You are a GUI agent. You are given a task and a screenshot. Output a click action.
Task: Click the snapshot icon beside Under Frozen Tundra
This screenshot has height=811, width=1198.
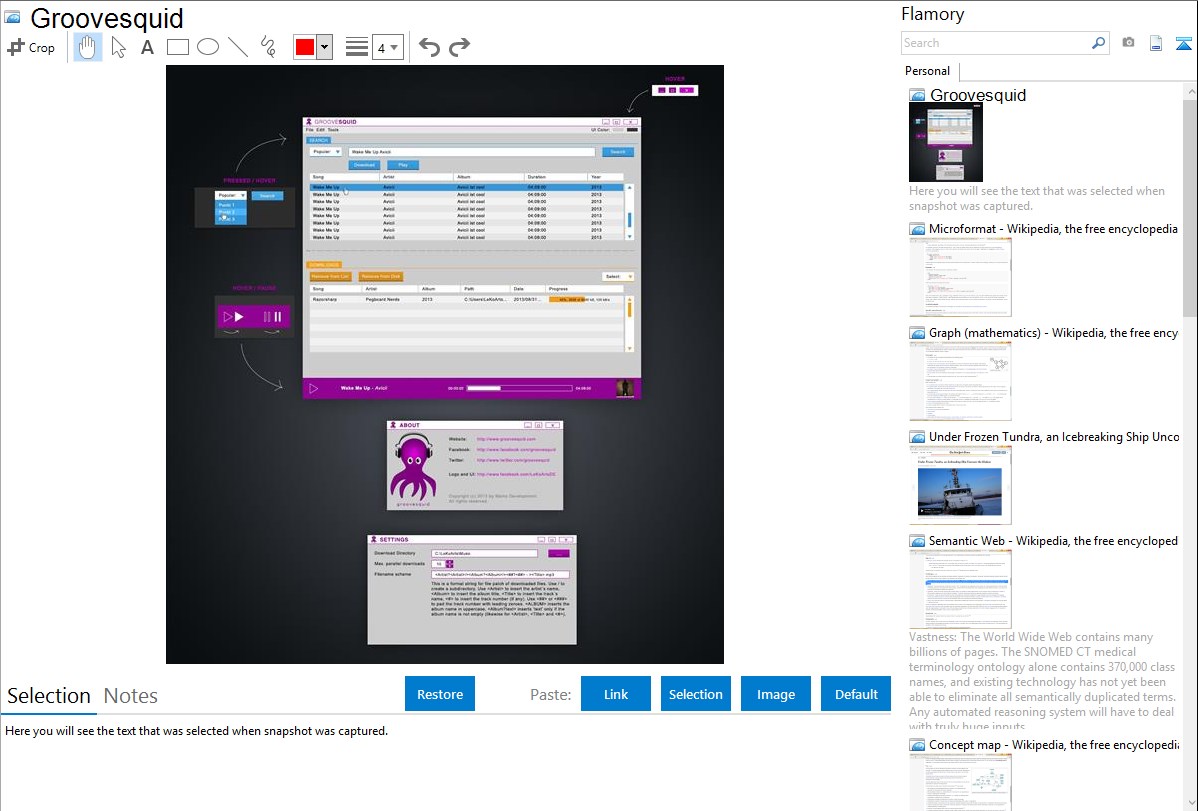point(917,437)
